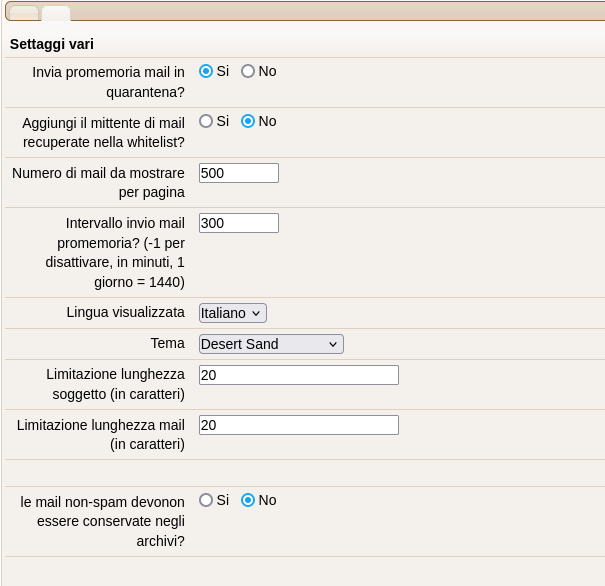Open the Lingua visualizzata dropdown
605x586 pixels.
[x=232, y=313]
